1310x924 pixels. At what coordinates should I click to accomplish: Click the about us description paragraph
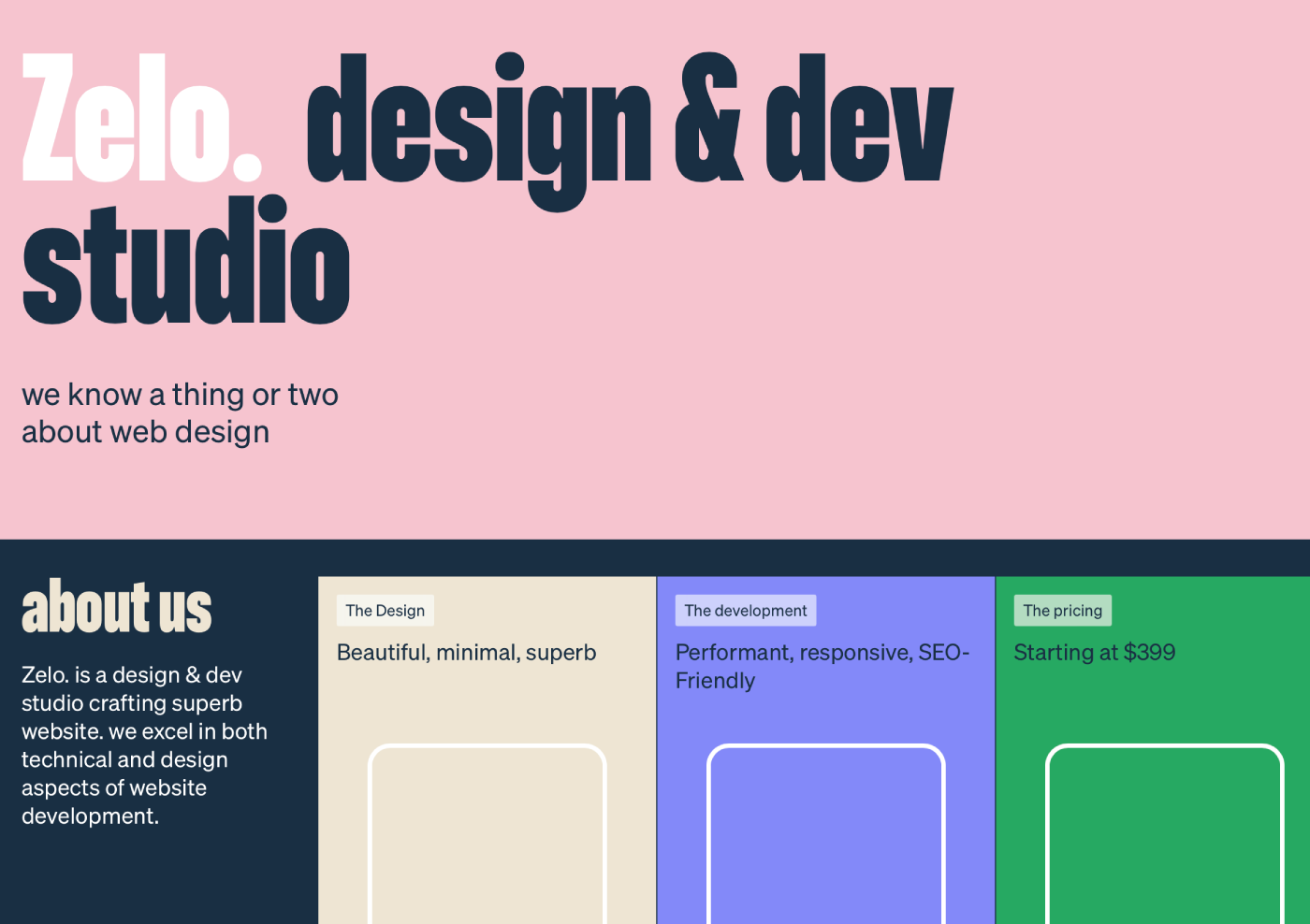pyautogui.click(x=144, y=745)
